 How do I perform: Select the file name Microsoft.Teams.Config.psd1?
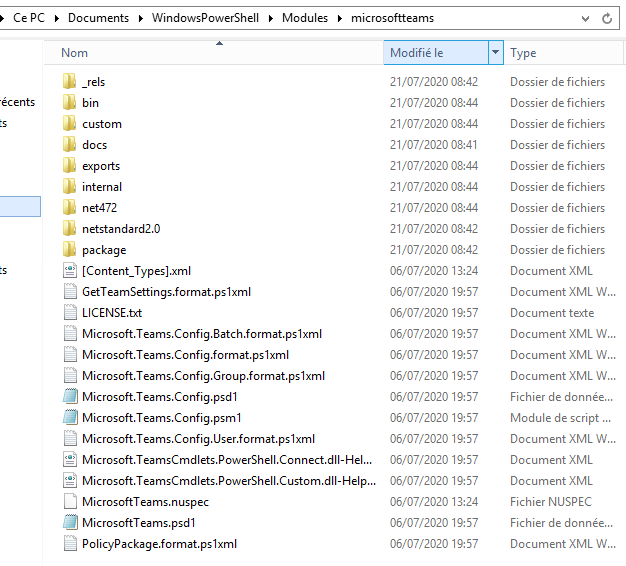tap(160, 397)
